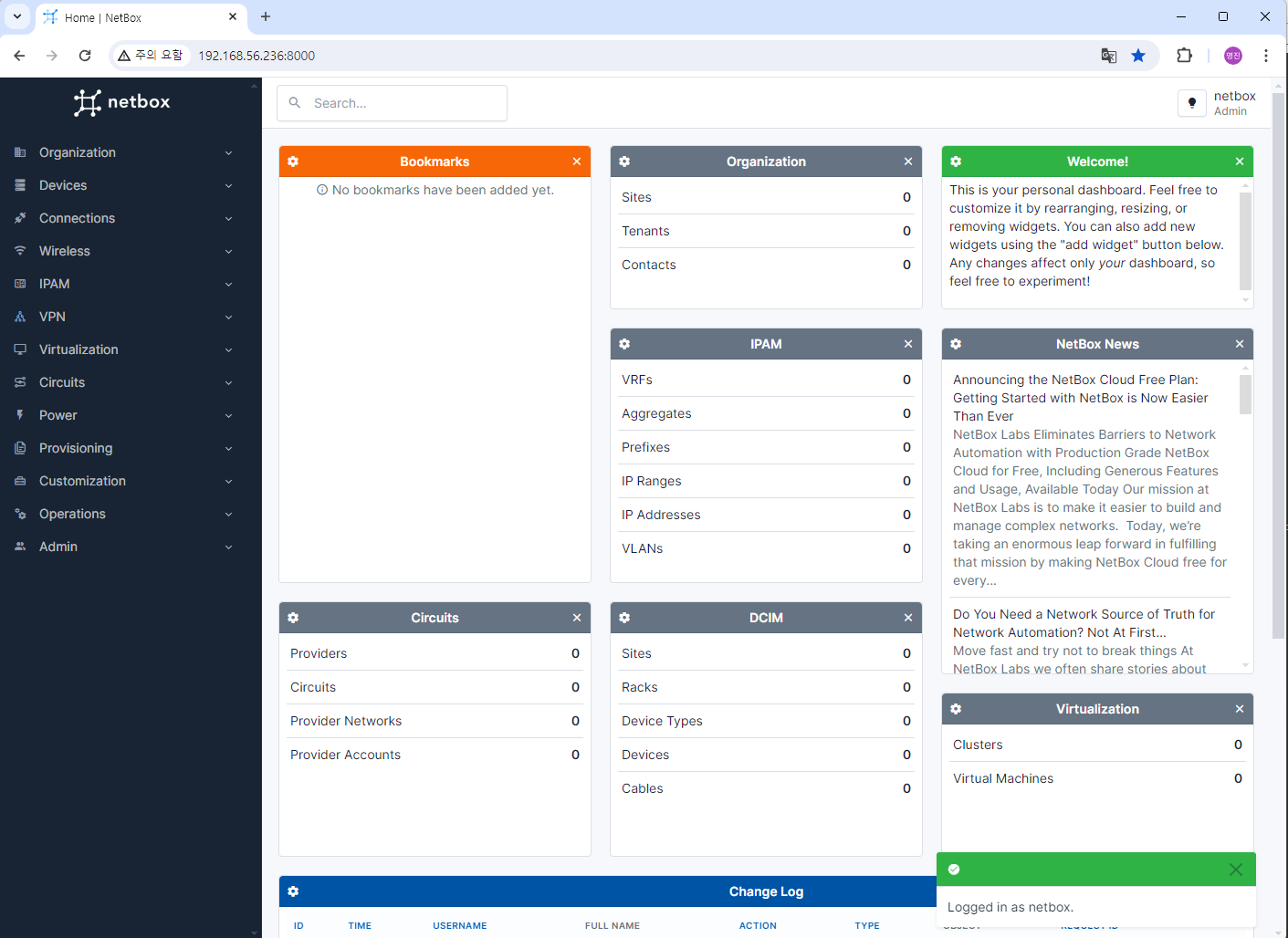Configure the Circuits widget gear
1288x938 pixels.
(x=293, y=618)
